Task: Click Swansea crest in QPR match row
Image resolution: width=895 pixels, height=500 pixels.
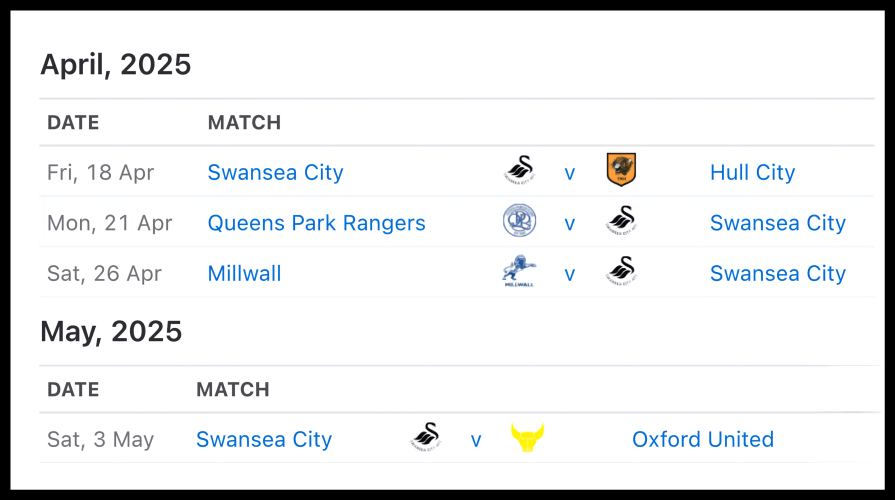Action: coord(621,222)
